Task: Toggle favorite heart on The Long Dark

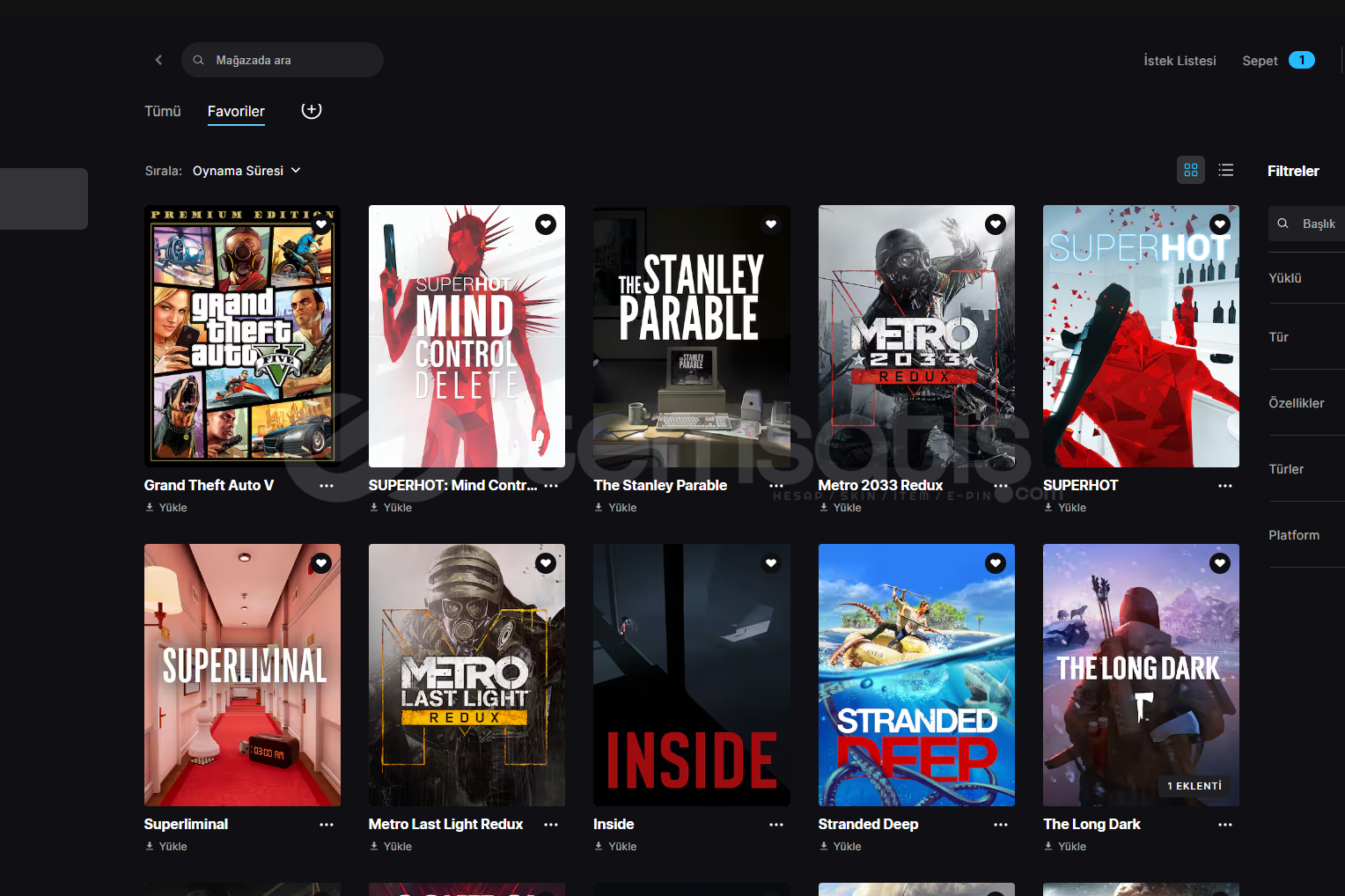Action: tap(1220, 563)
